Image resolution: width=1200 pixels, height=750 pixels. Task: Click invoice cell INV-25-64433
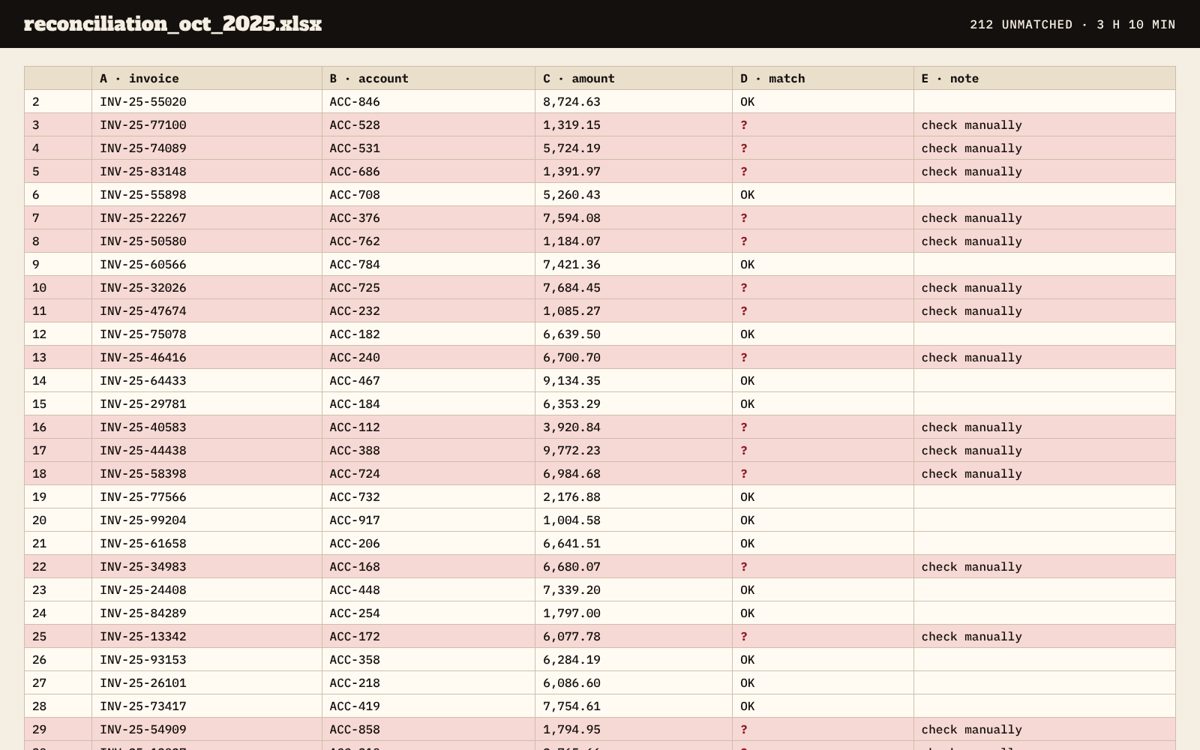(x=207, y=381)
